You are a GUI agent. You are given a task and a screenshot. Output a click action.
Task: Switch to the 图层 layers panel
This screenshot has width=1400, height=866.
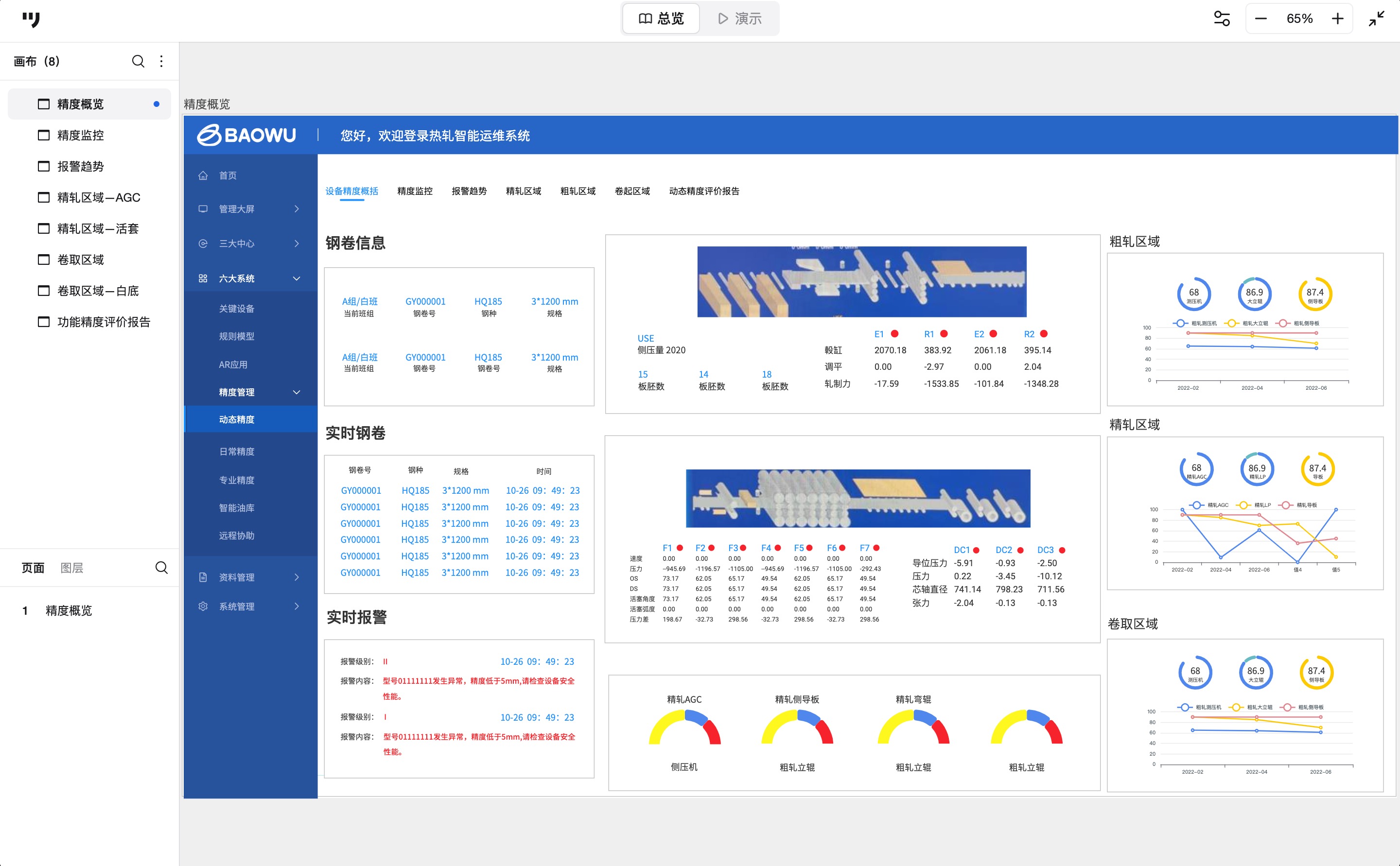(71, 568)
